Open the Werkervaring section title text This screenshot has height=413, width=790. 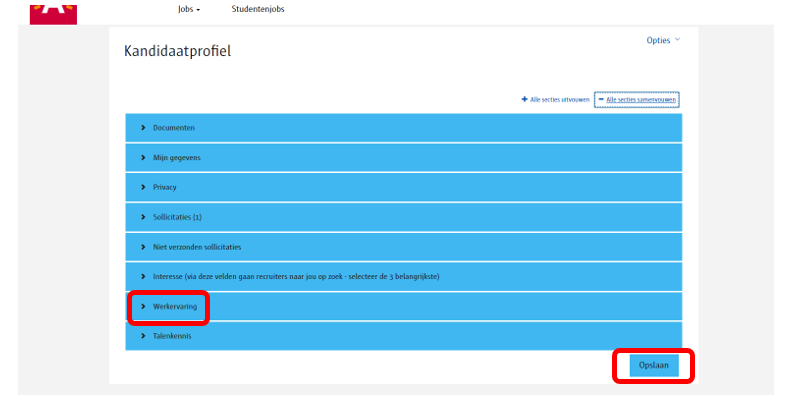[175, 306]
